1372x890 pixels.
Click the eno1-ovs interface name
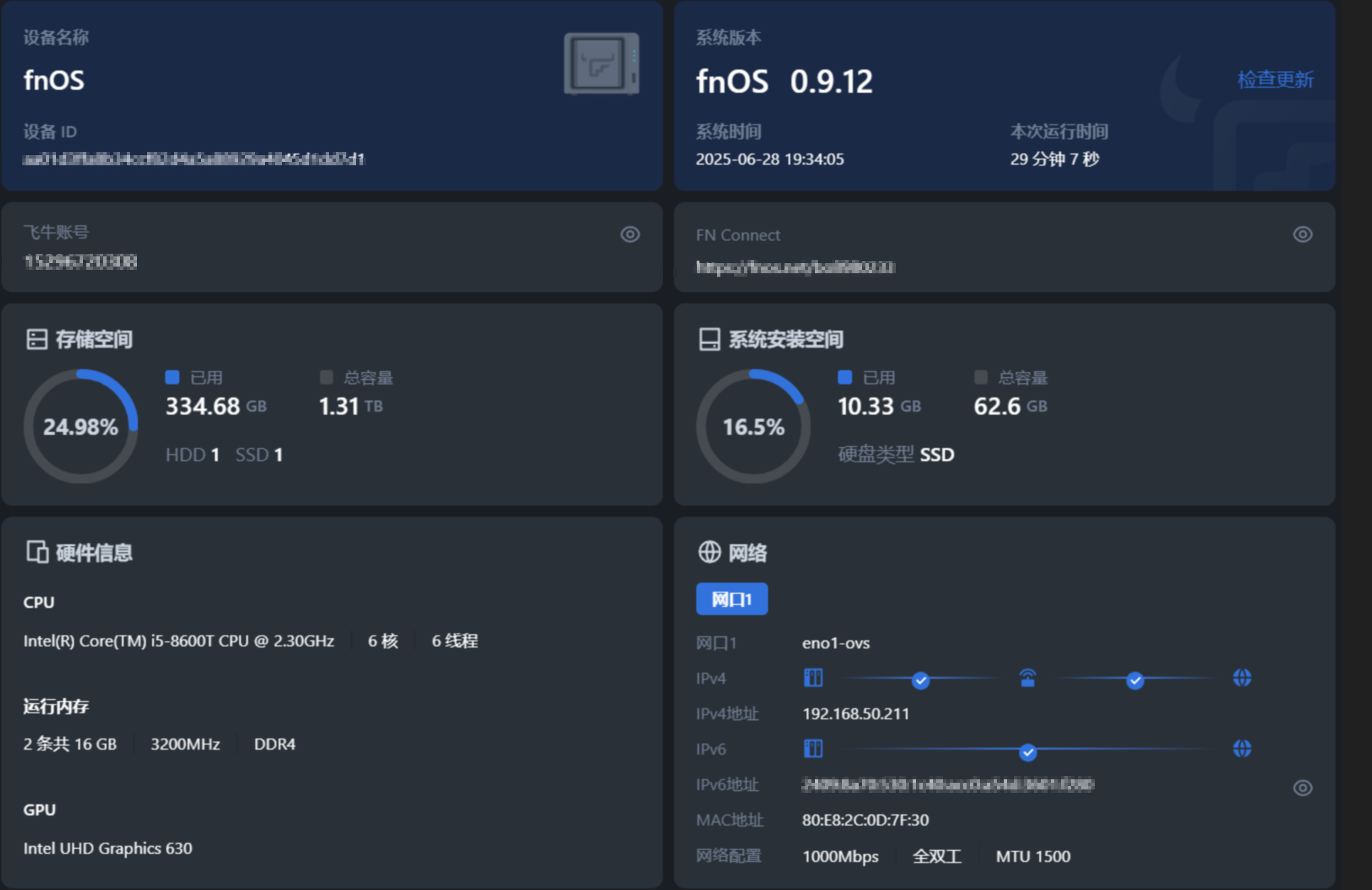click(836, 643)
